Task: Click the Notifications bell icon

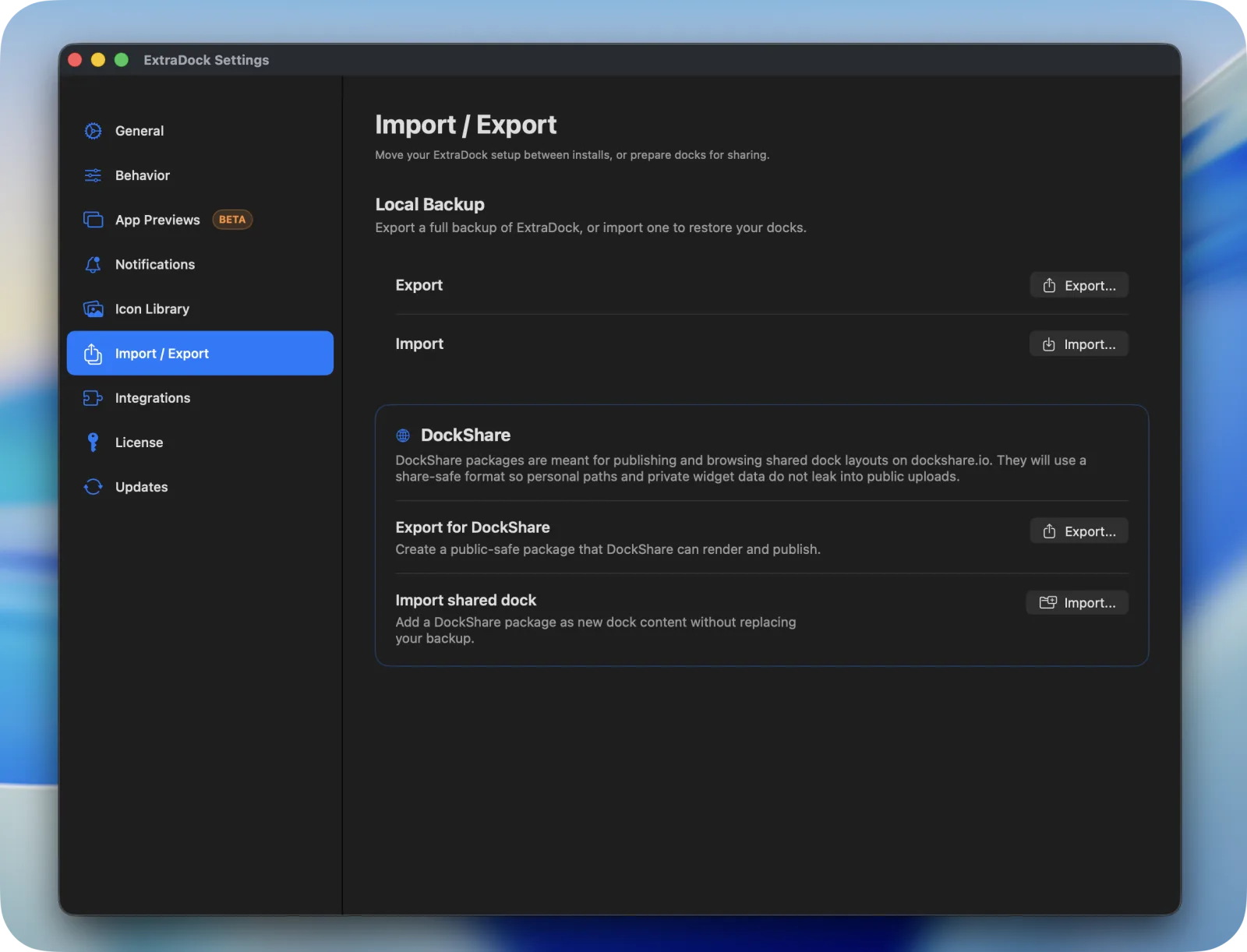Action: tap(93, 264)
